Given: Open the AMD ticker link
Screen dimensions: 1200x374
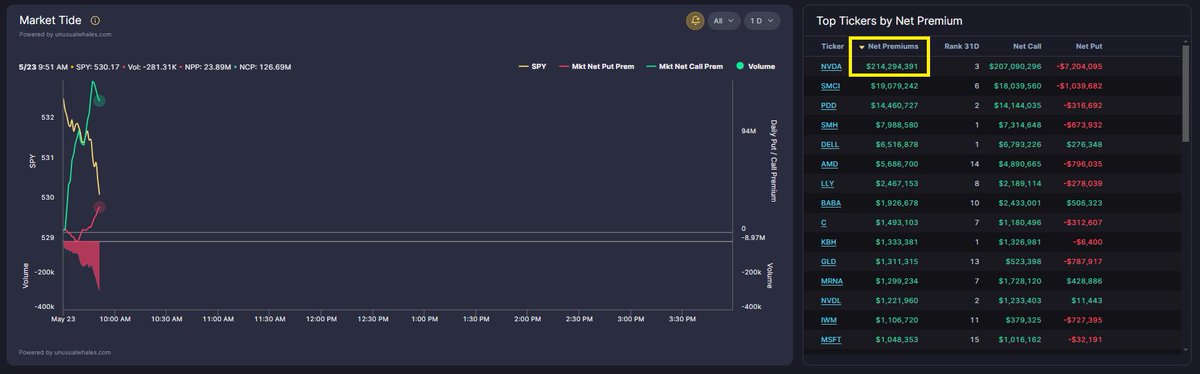Looking at the screenshot, I should (x=830, y=164).
